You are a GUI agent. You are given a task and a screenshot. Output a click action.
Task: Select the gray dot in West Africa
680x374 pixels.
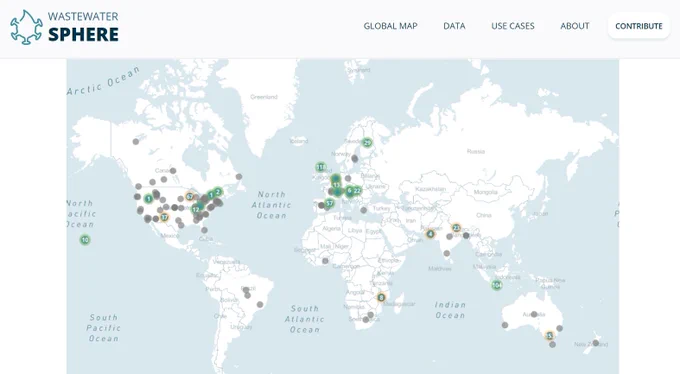click(x=325, y=261)
